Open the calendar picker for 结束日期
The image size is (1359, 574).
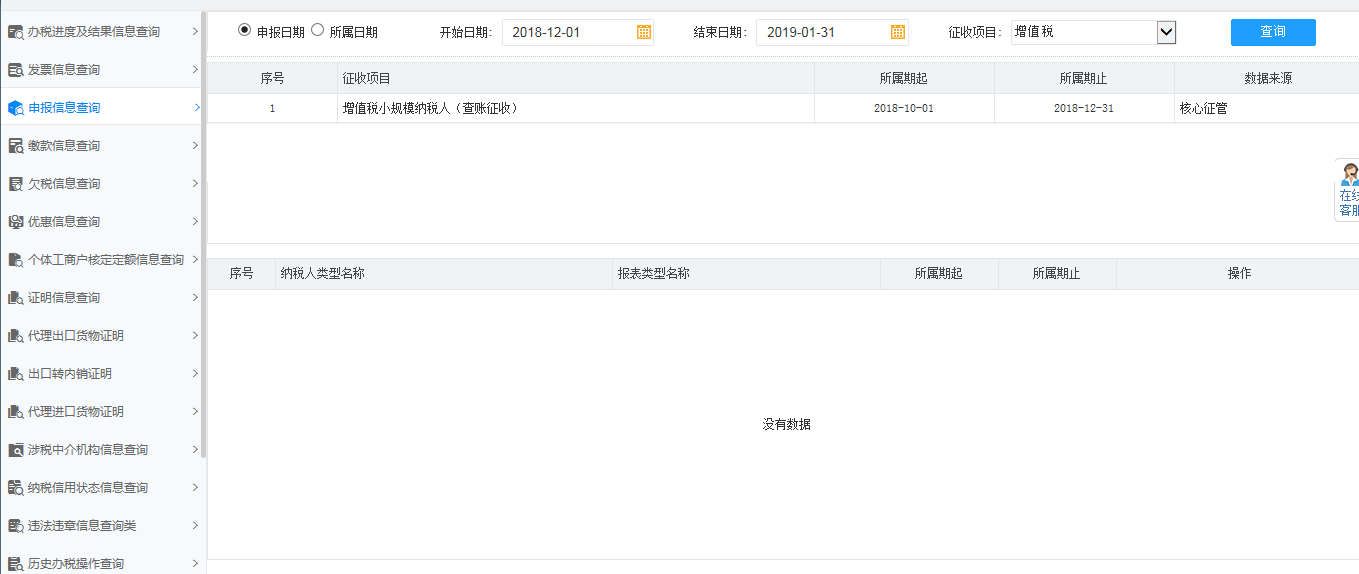tap(898, 32)
